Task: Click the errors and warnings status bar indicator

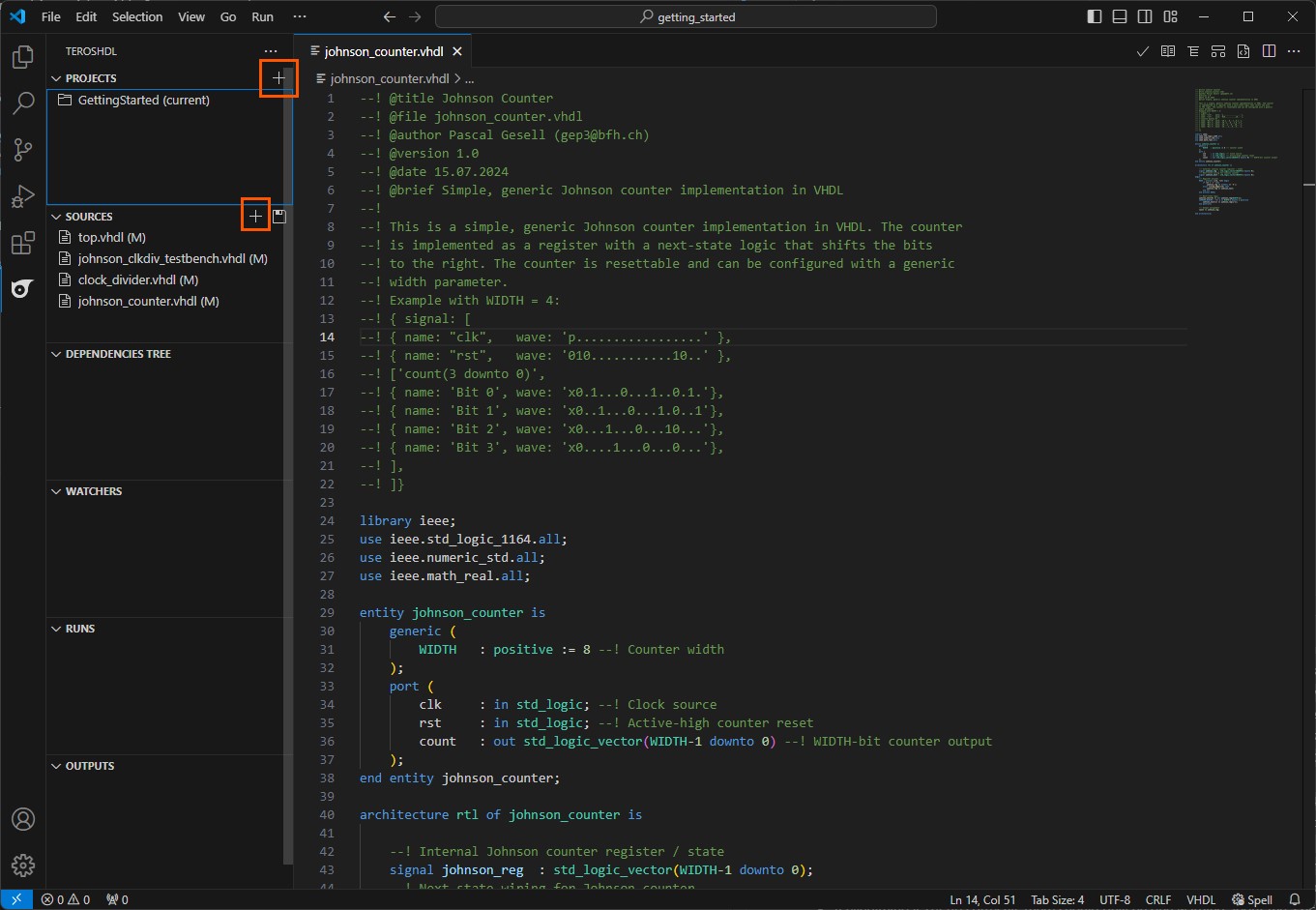Action: coord(66,899)
